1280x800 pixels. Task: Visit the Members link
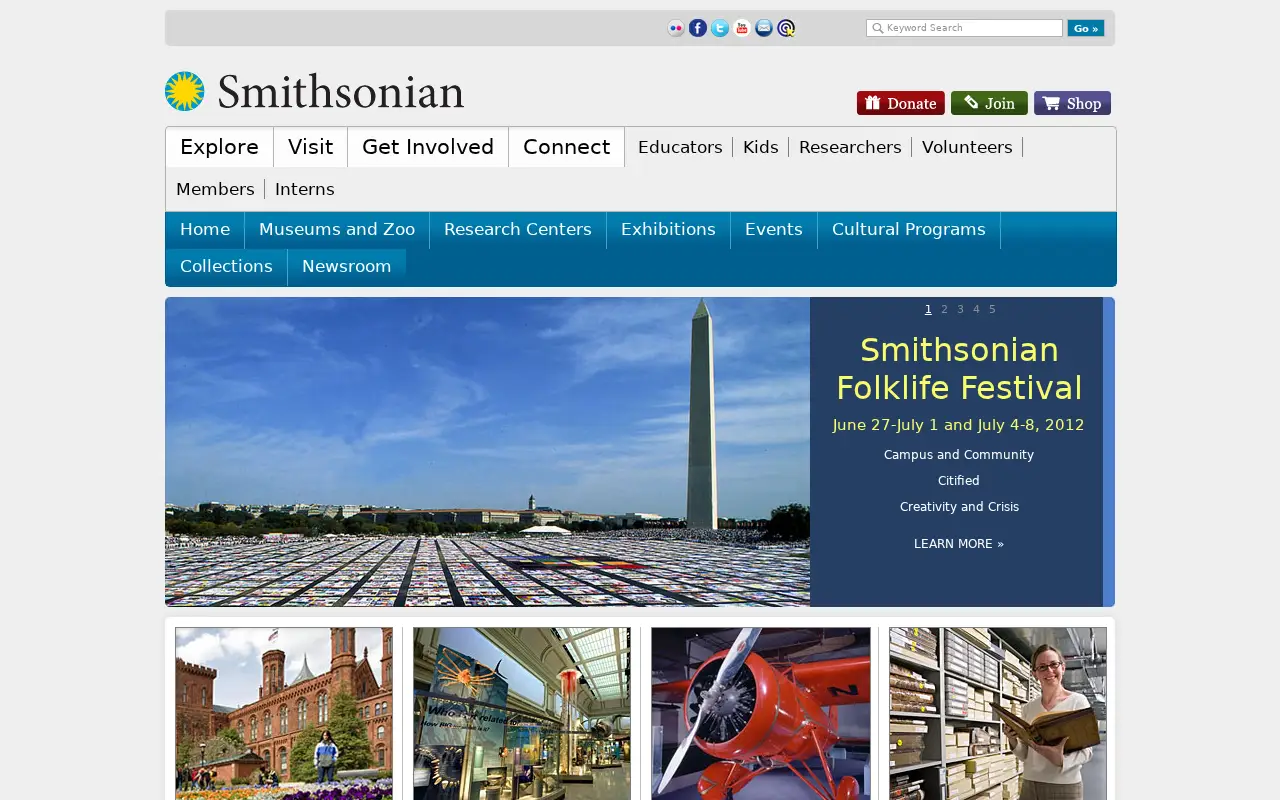(215, 189)
